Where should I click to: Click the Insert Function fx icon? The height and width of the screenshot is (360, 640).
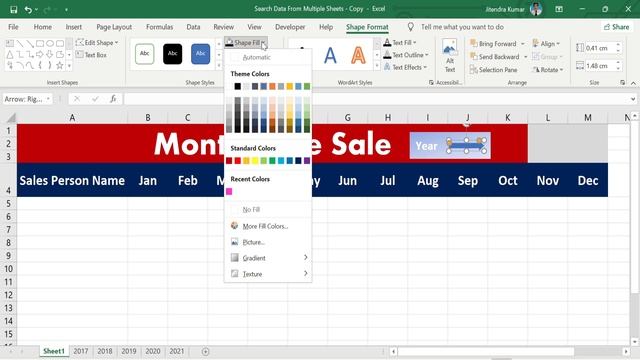pyautogui.click(x=113, y=99)
